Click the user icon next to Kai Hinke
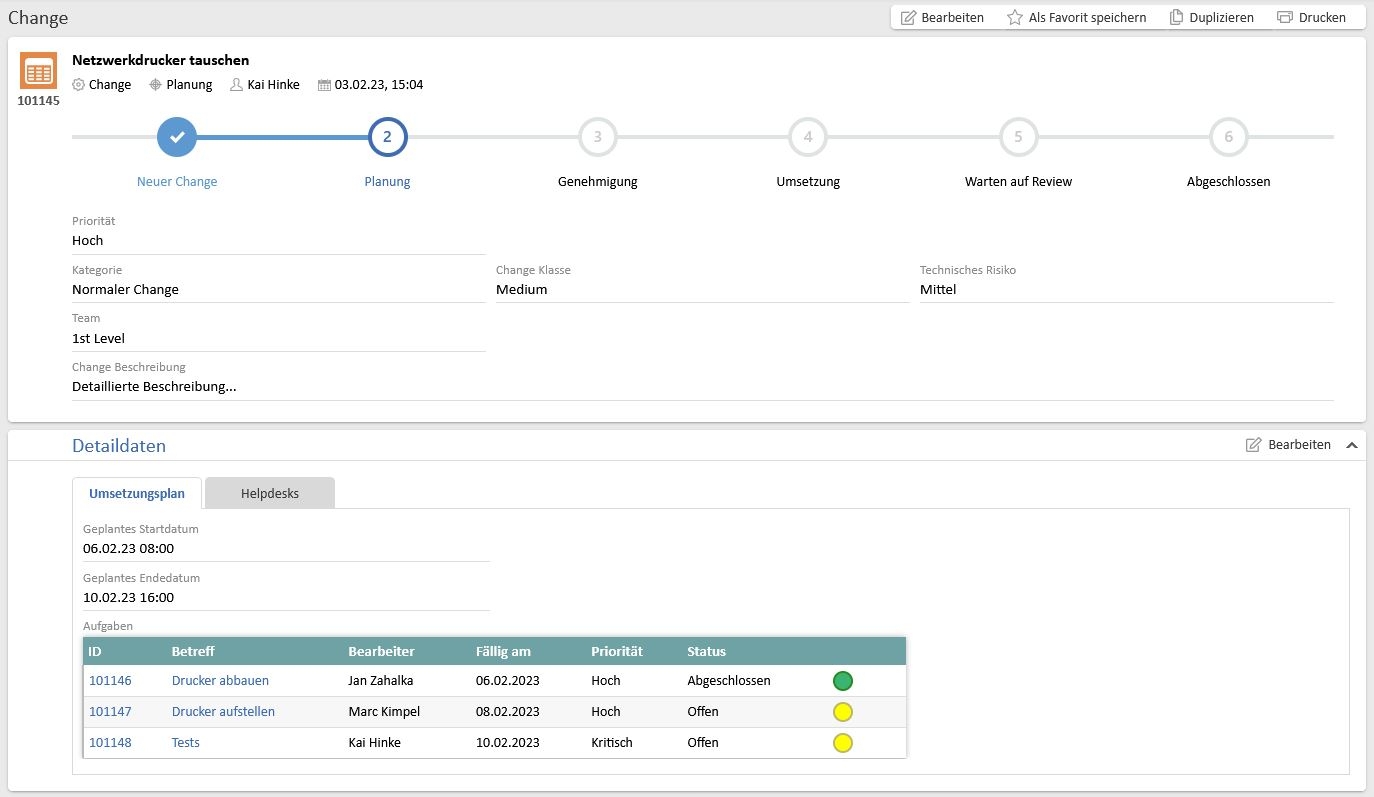This screenshot has width=1374, height=797. (x=236, y=85)
